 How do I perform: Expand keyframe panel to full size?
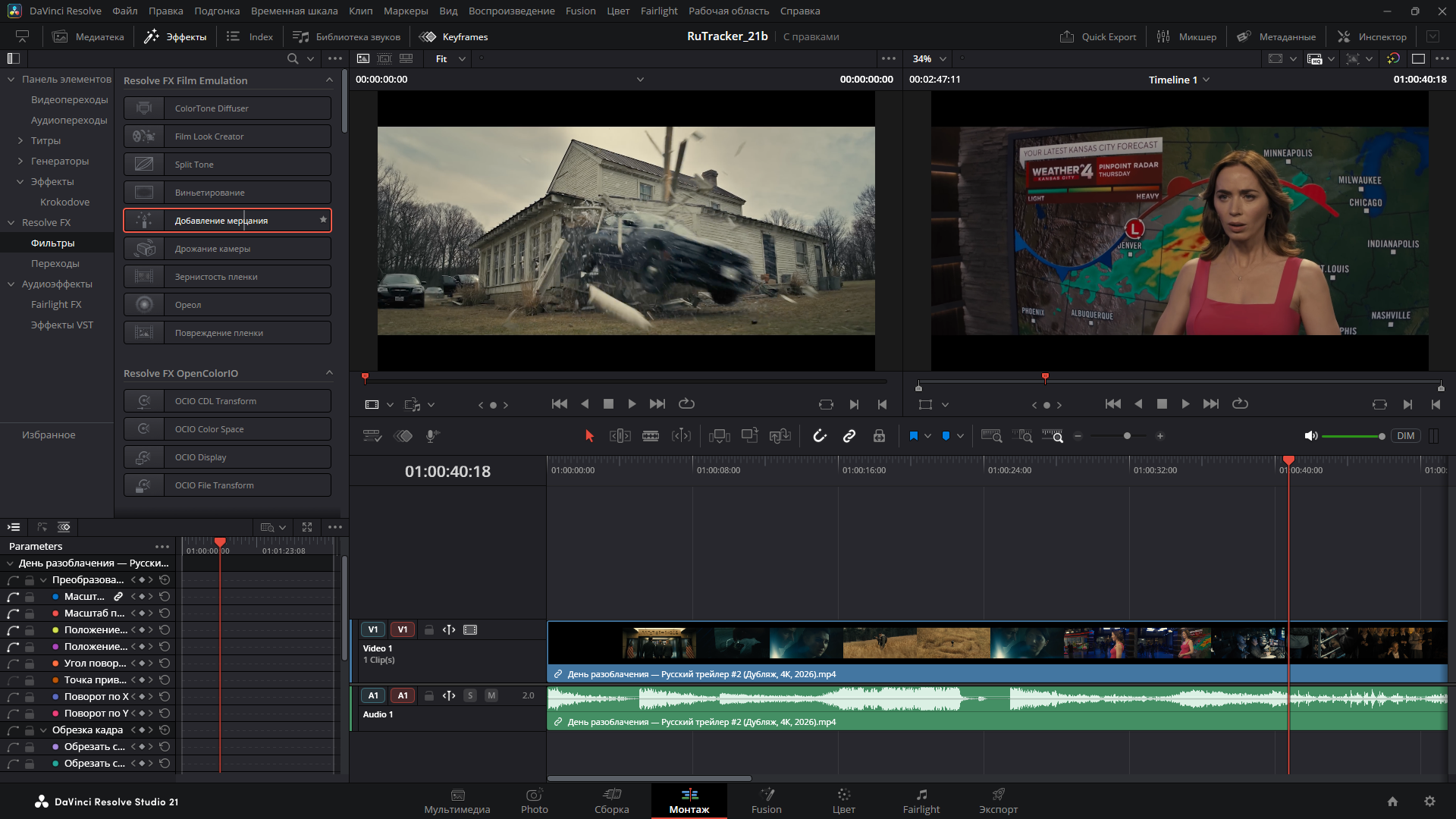[x=307, y=527]
